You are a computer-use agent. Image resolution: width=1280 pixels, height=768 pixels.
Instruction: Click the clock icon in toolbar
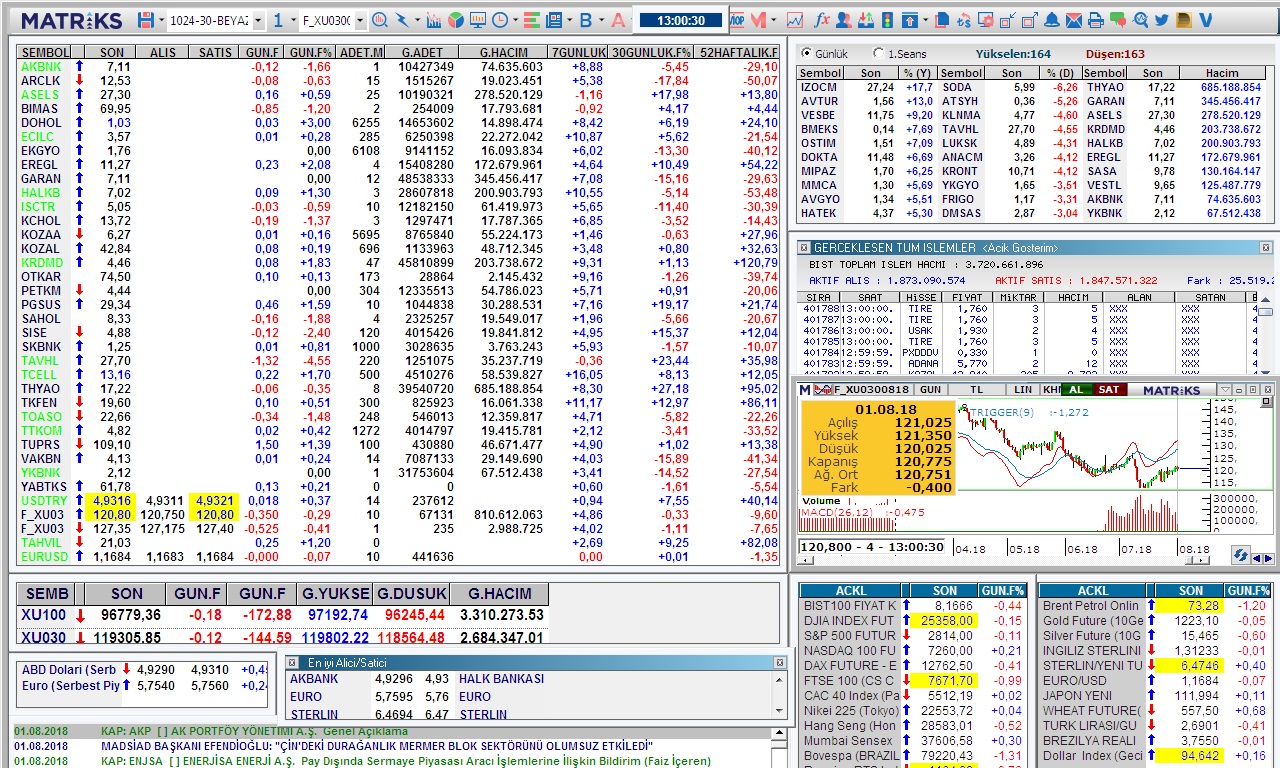(x=499, y=20)
